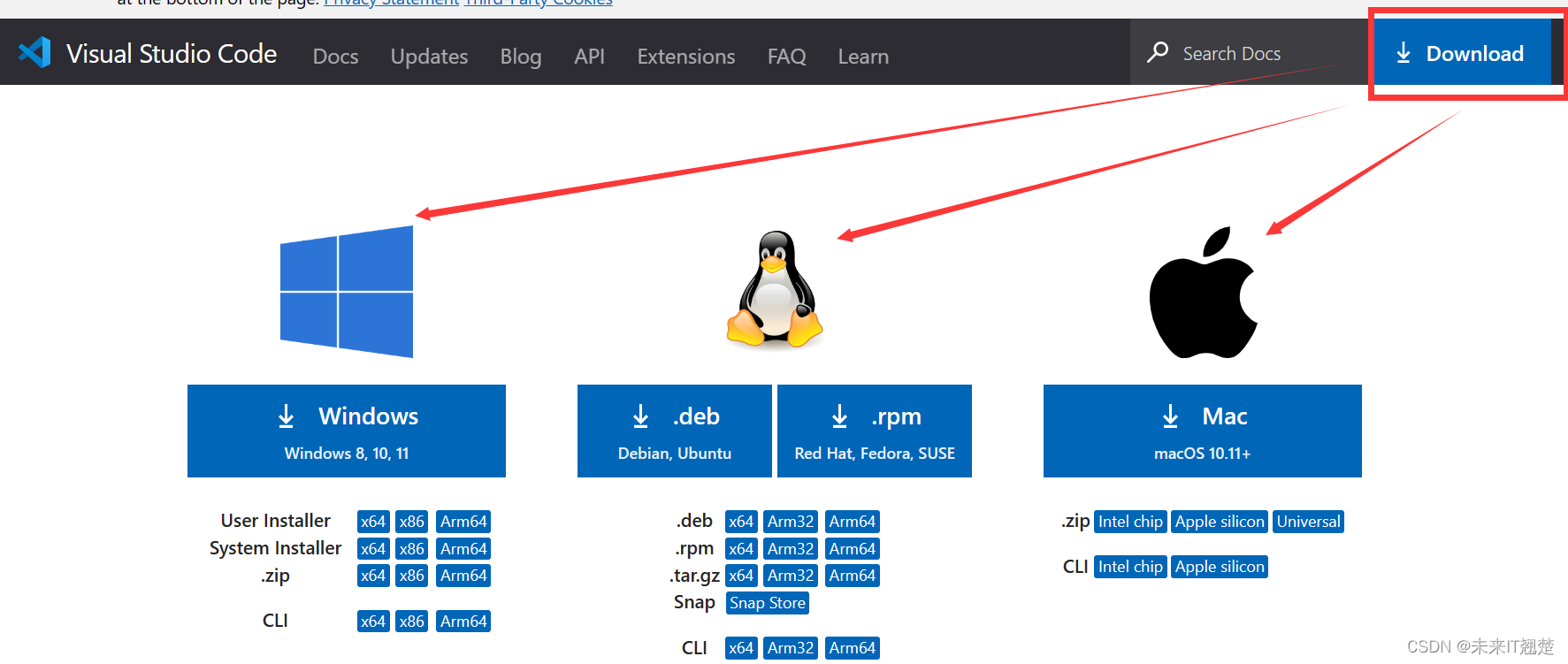The height and width of the screenshot is (664, 1568).
Task: Select x64 for Windows CLI
Action: 373,622
